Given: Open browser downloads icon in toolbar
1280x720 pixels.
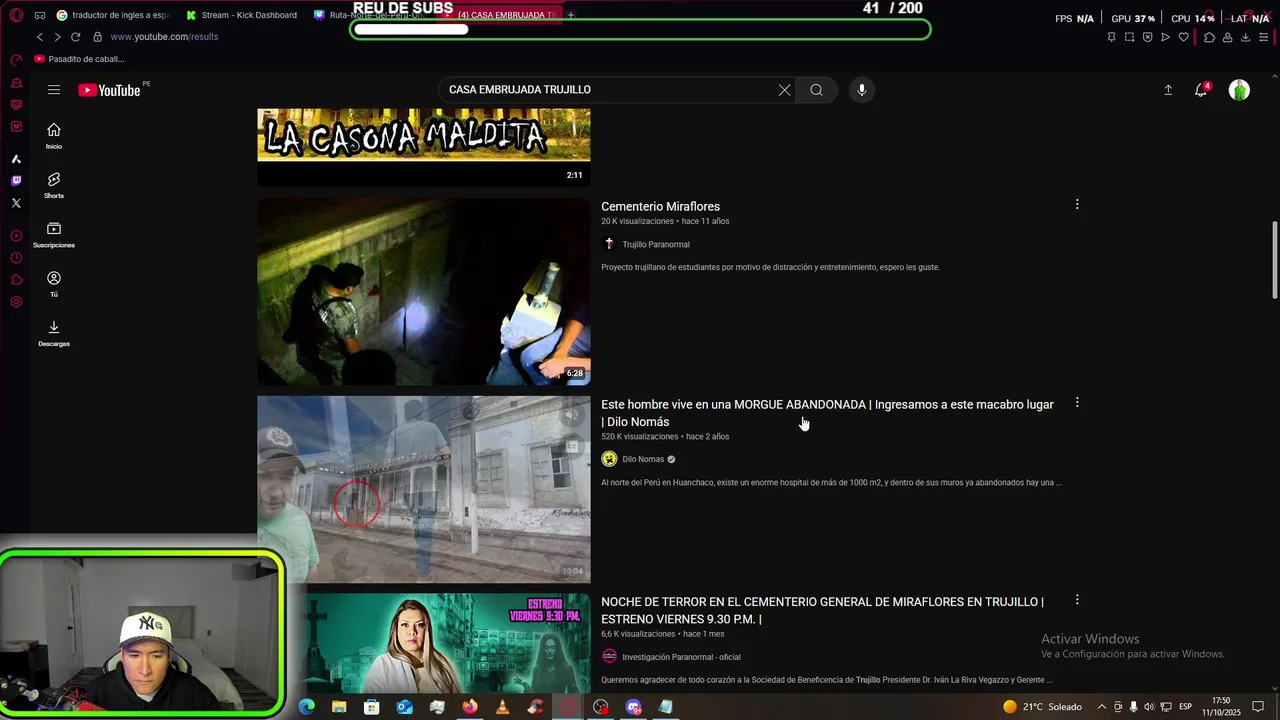Looking at the screenshot, I should (1245, 37).
